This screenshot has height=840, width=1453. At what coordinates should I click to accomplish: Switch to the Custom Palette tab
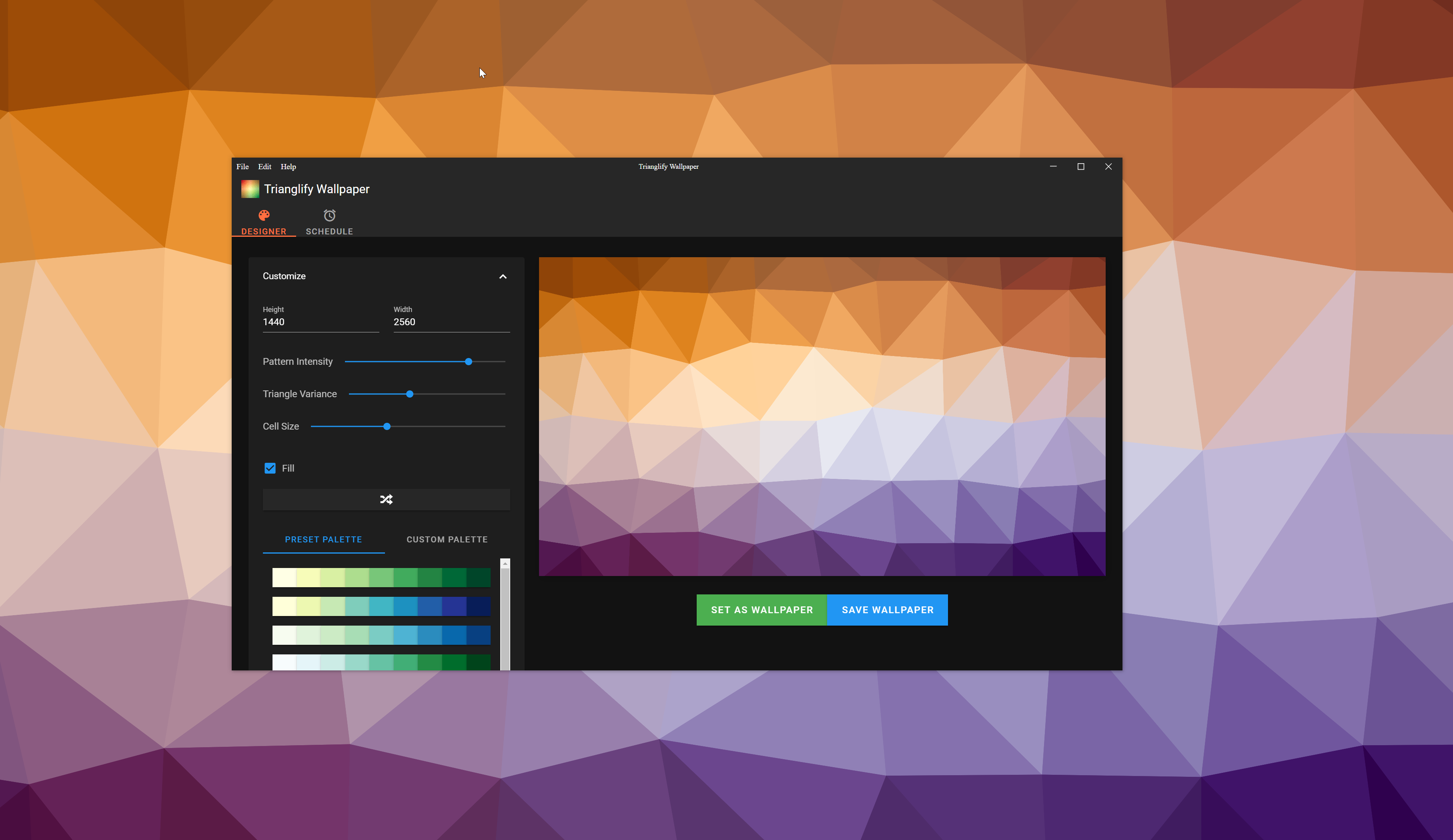tap(447, 539)
